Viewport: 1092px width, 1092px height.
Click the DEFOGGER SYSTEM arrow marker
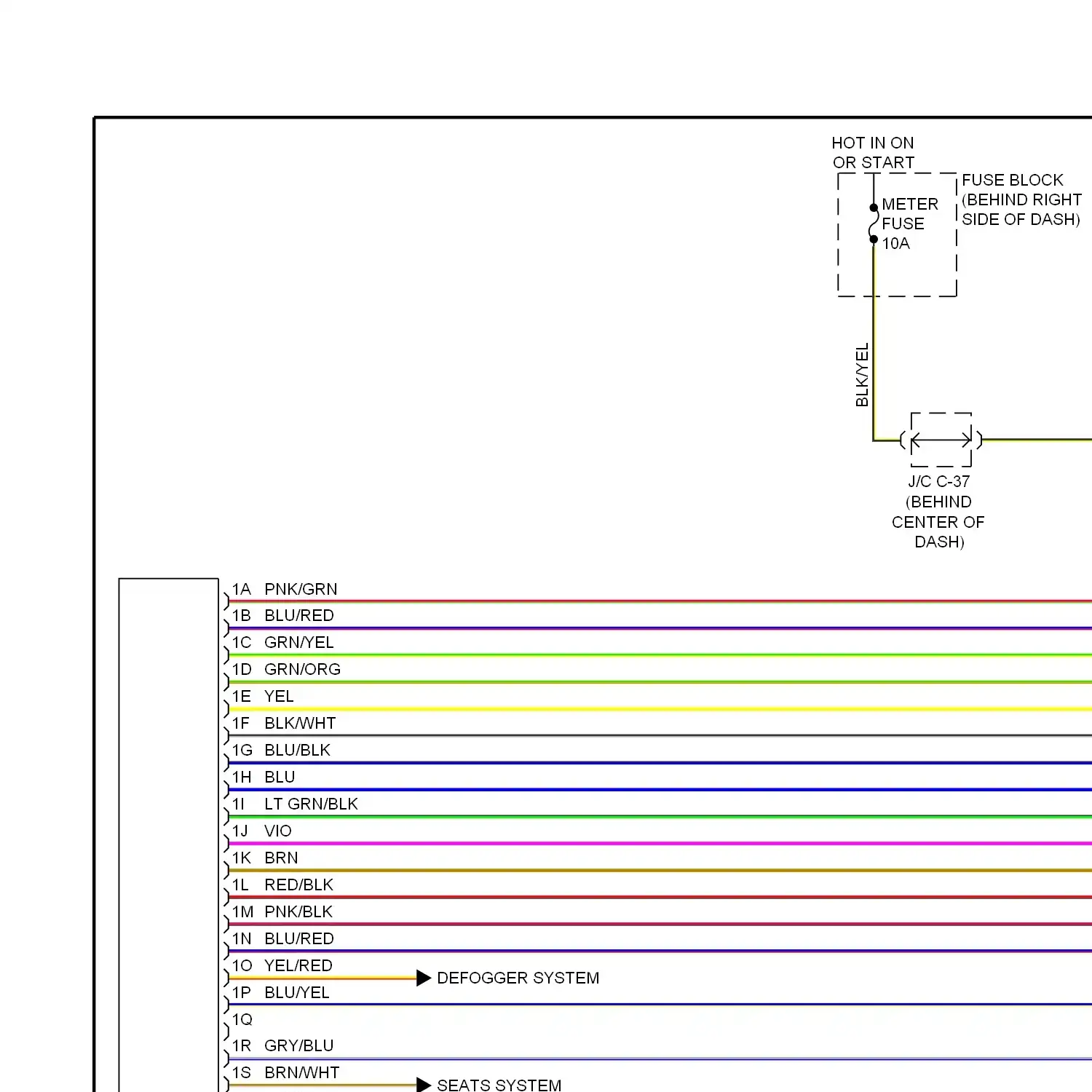pos(424,978)
